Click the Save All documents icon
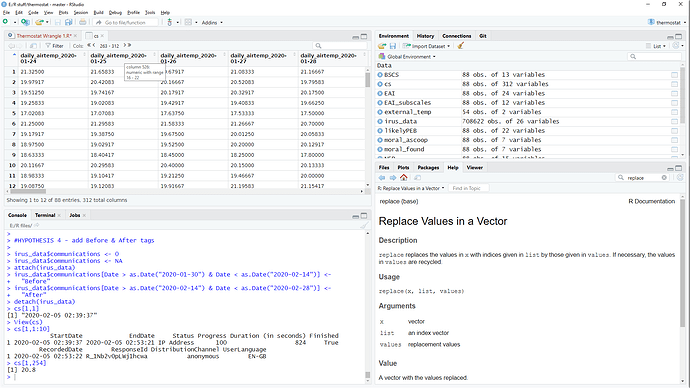 (x=69, y=22)
